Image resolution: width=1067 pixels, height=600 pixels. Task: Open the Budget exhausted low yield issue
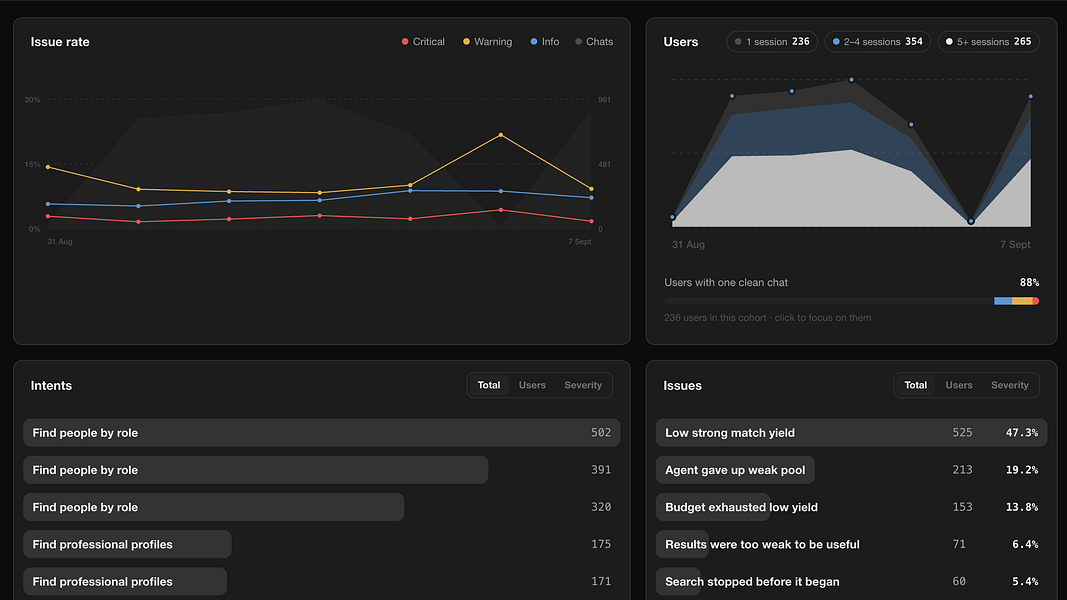point(851,507)
